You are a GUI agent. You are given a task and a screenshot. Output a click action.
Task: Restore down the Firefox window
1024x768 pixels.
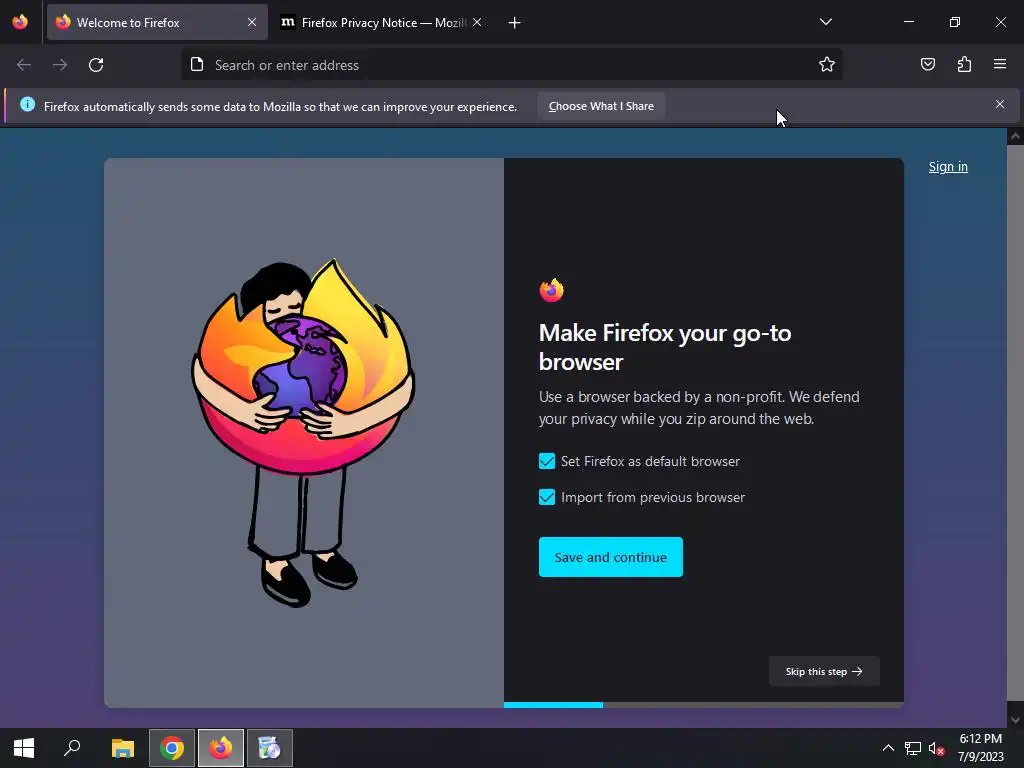point(955,22)
